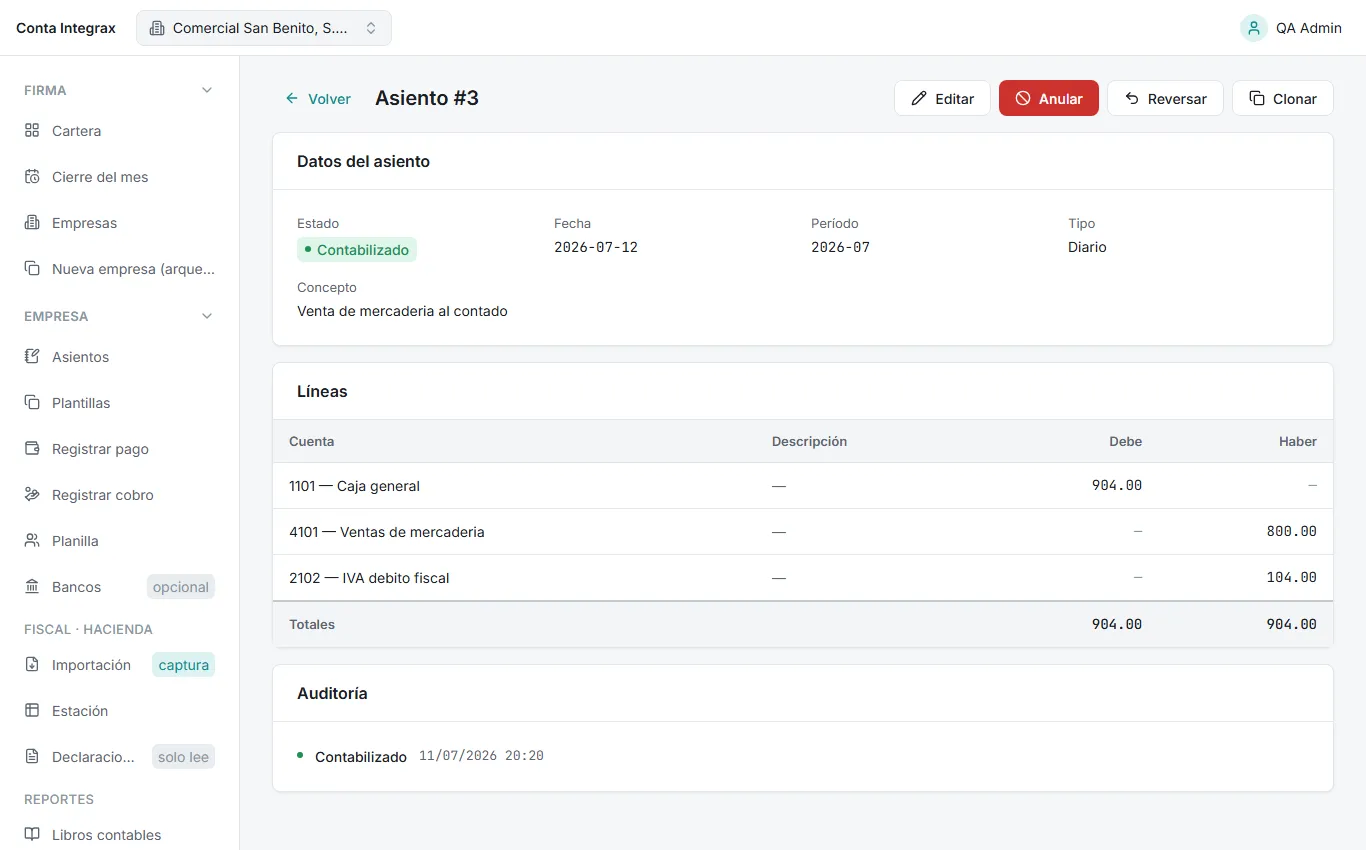Click the Clonar button
1366x850 pixels.
click(x=1283, y=99)
